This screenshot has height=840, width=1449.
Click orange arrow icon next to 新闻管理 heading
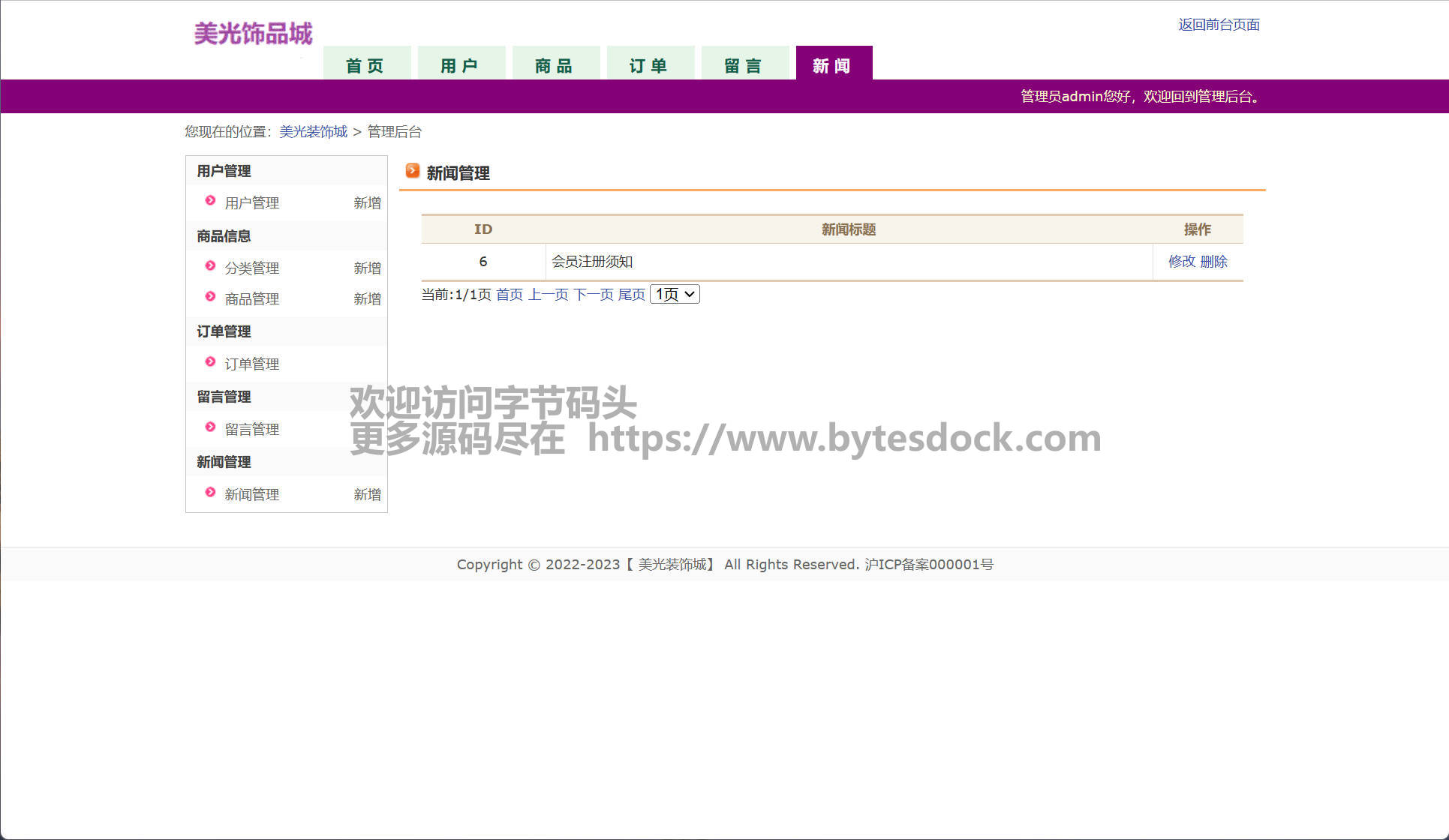413,171
